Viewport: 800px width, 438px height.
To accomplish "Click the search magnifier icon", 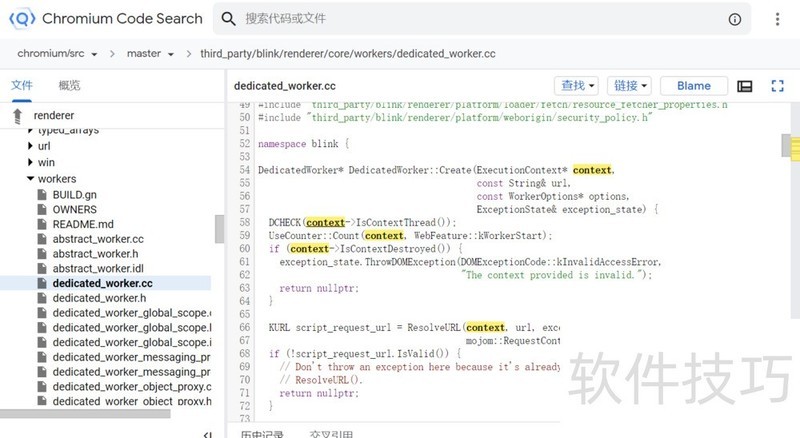I will 228,19.
